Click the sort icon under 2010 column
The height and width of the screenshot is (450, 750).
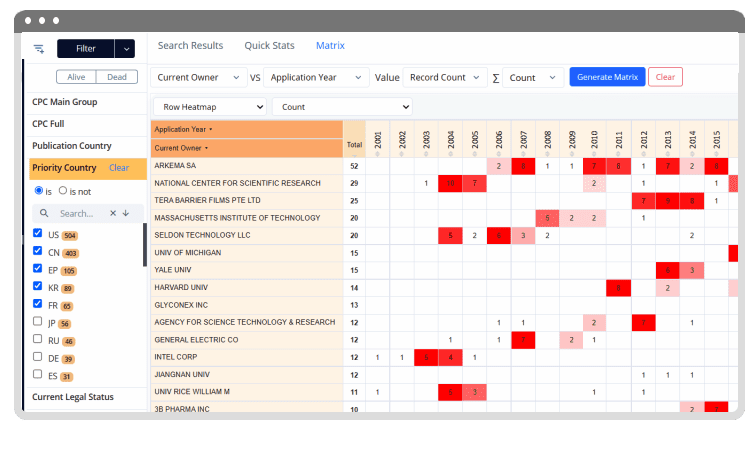coord(595,154)
